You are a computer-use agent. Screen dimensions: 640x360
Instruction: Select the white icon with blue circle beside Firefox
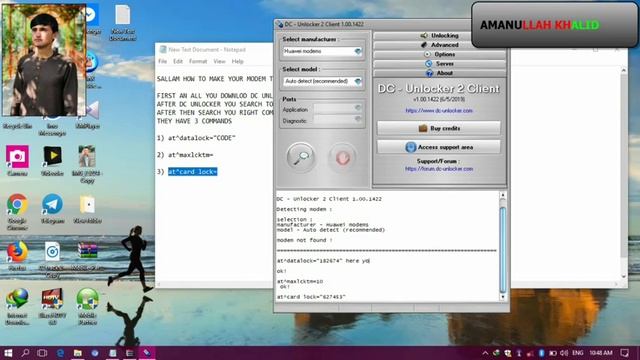[52, 259]
